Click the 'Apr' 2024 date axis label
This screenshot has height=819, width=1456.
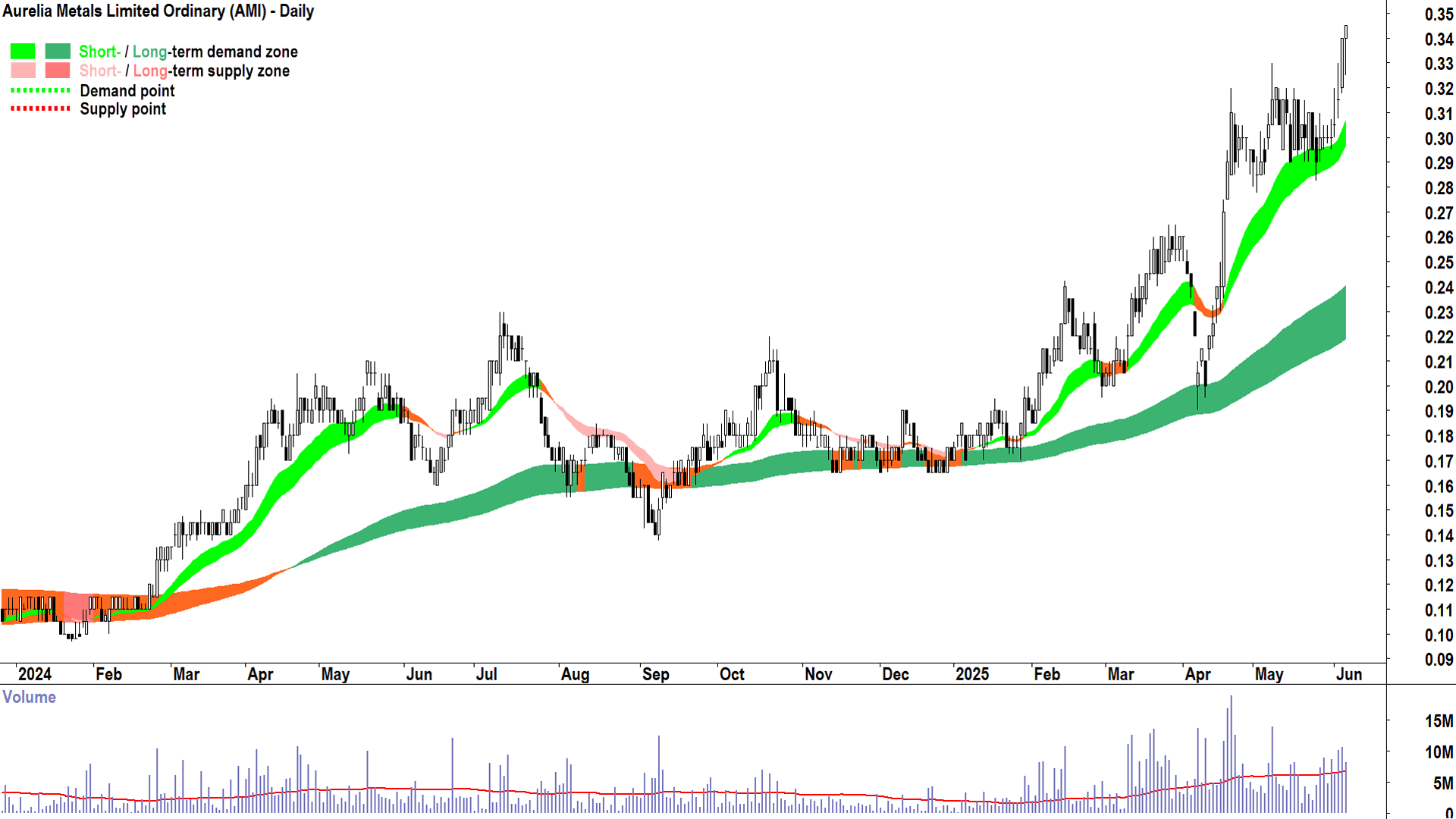coord(260,674)
